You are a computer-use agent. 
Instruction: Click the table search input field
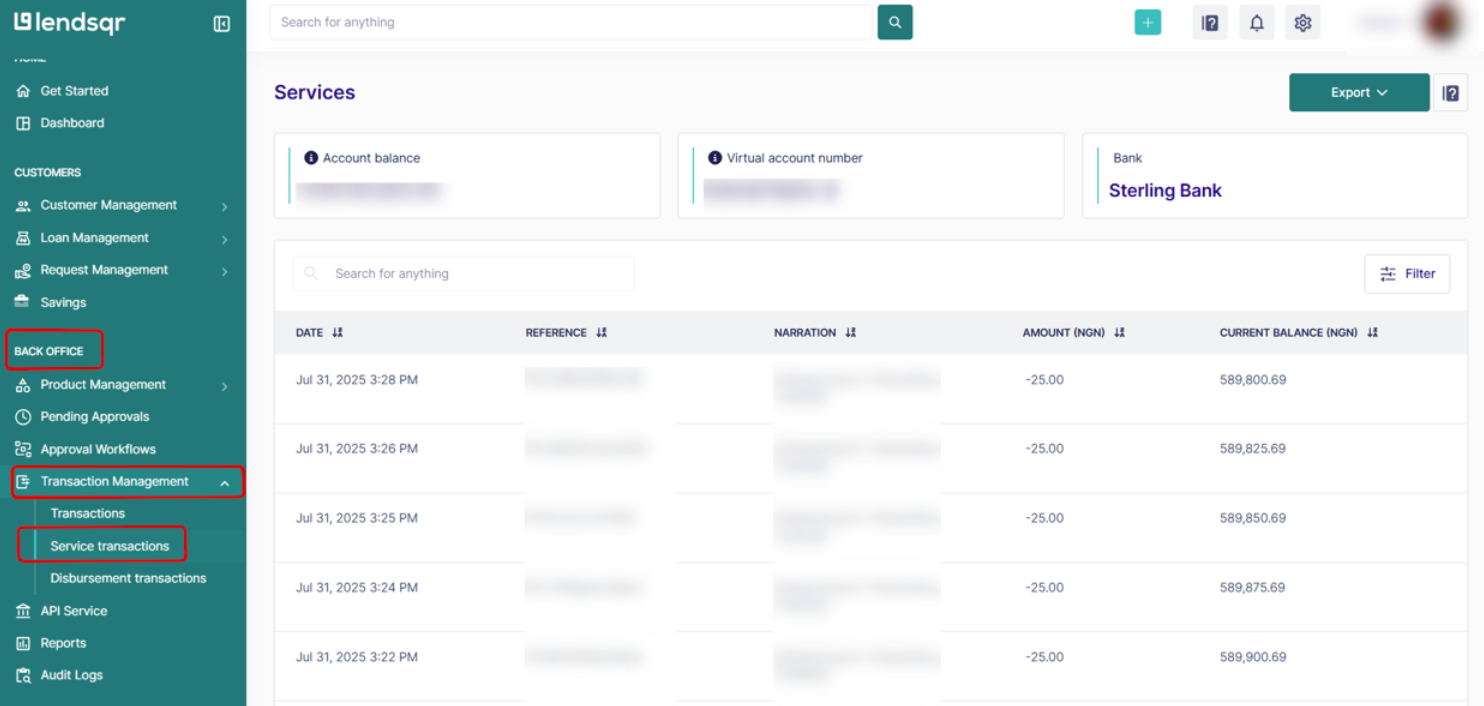[463, 273]
